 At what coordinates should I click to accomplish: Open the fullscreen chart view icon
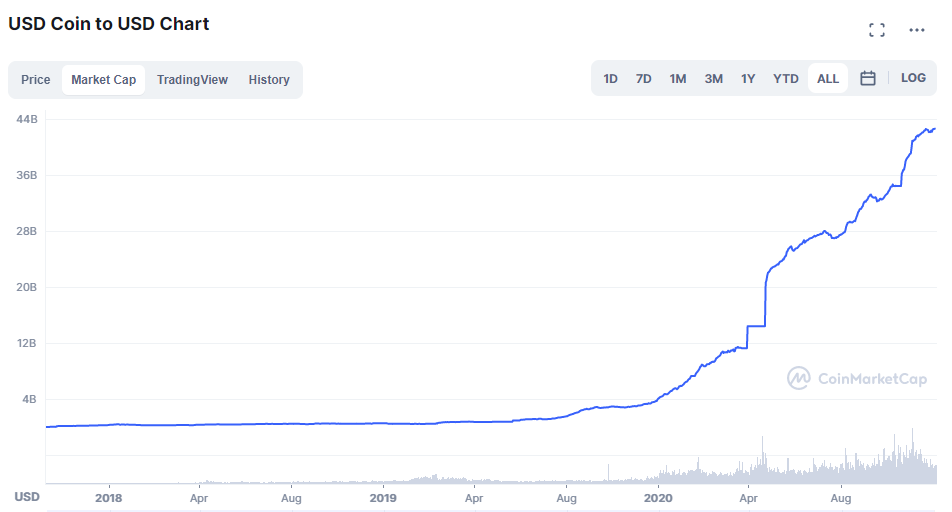click(x=877, y=30)
